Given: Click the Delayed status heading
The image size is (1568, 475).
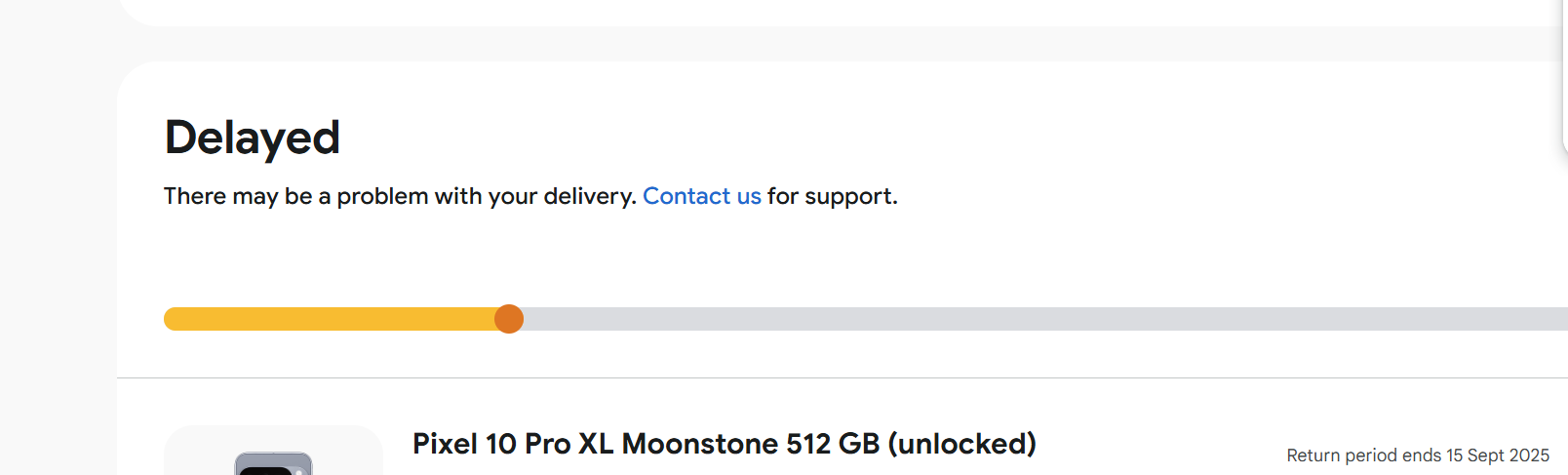Looking at the screenshot, I should pyautogui.click(x=253, y=138).
